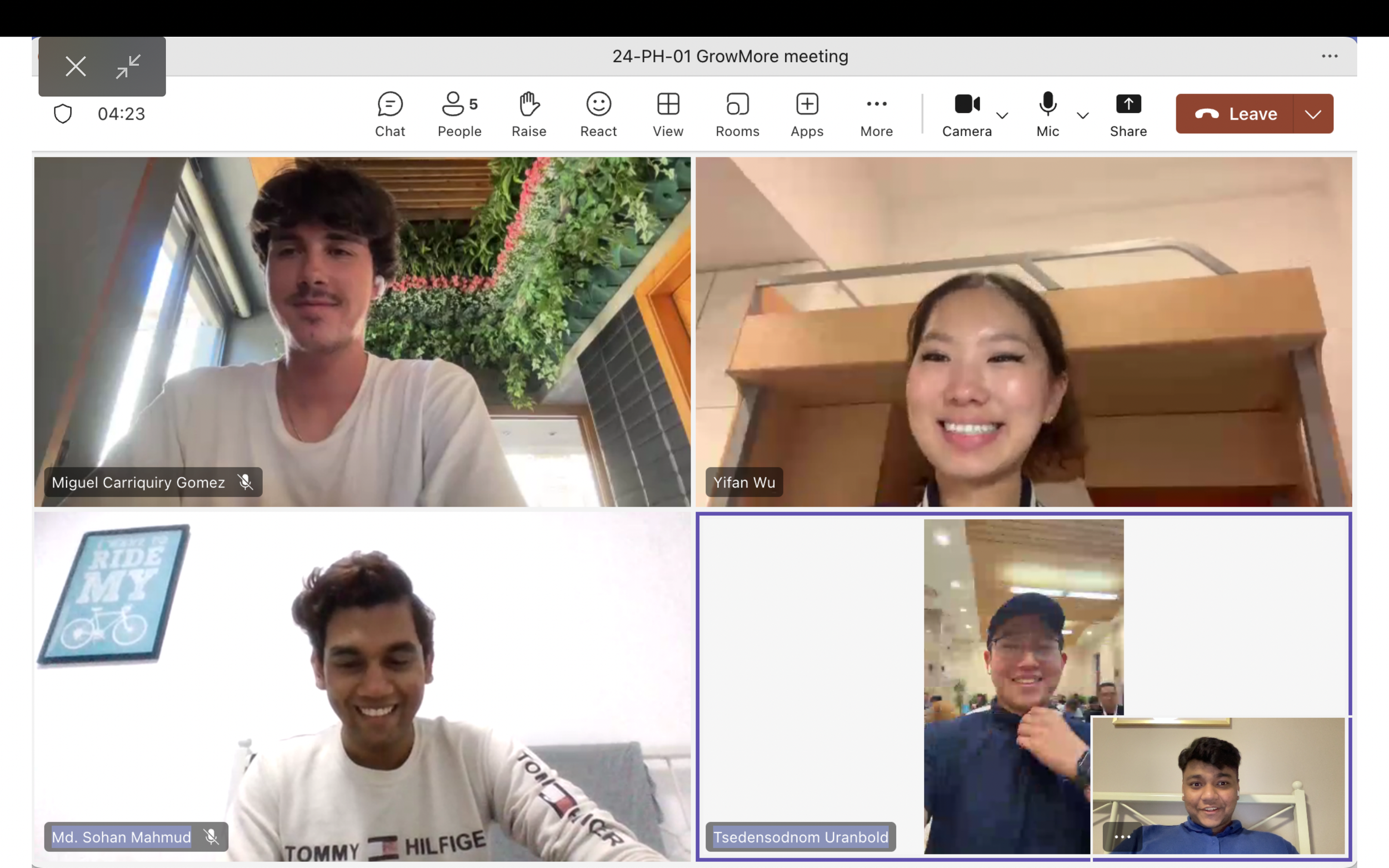Share your screen content

[x=1128, y=114]
